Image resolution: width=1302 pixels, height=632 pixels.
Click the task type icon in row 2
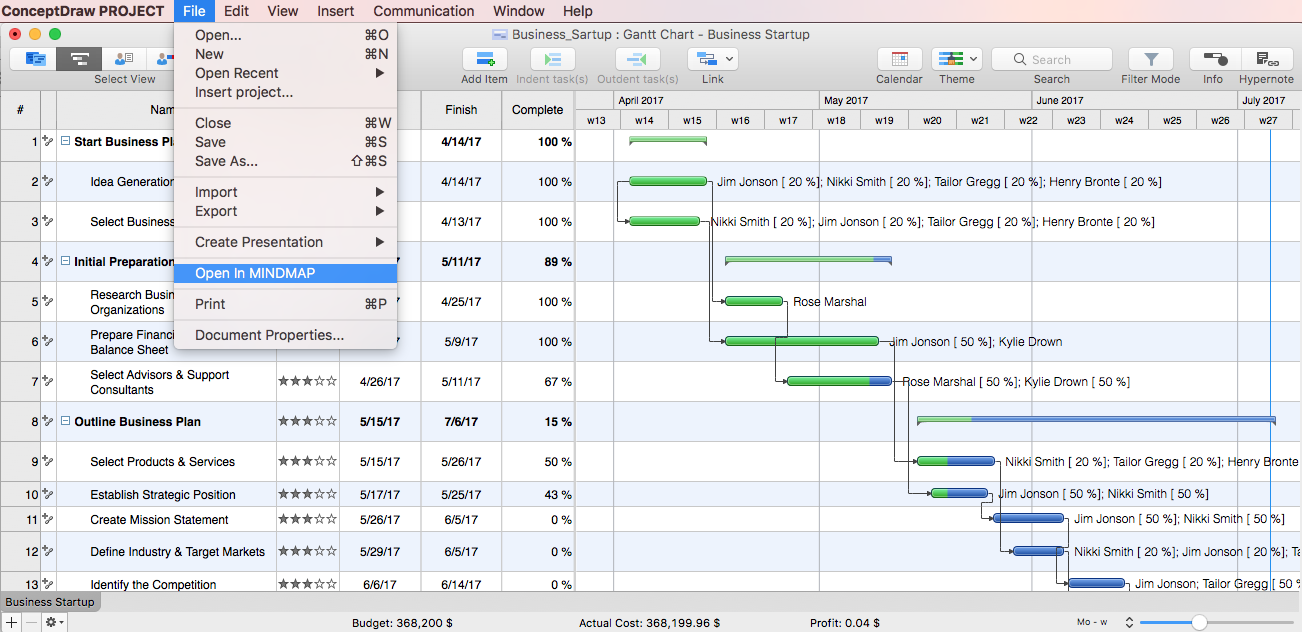click(48, 181)
